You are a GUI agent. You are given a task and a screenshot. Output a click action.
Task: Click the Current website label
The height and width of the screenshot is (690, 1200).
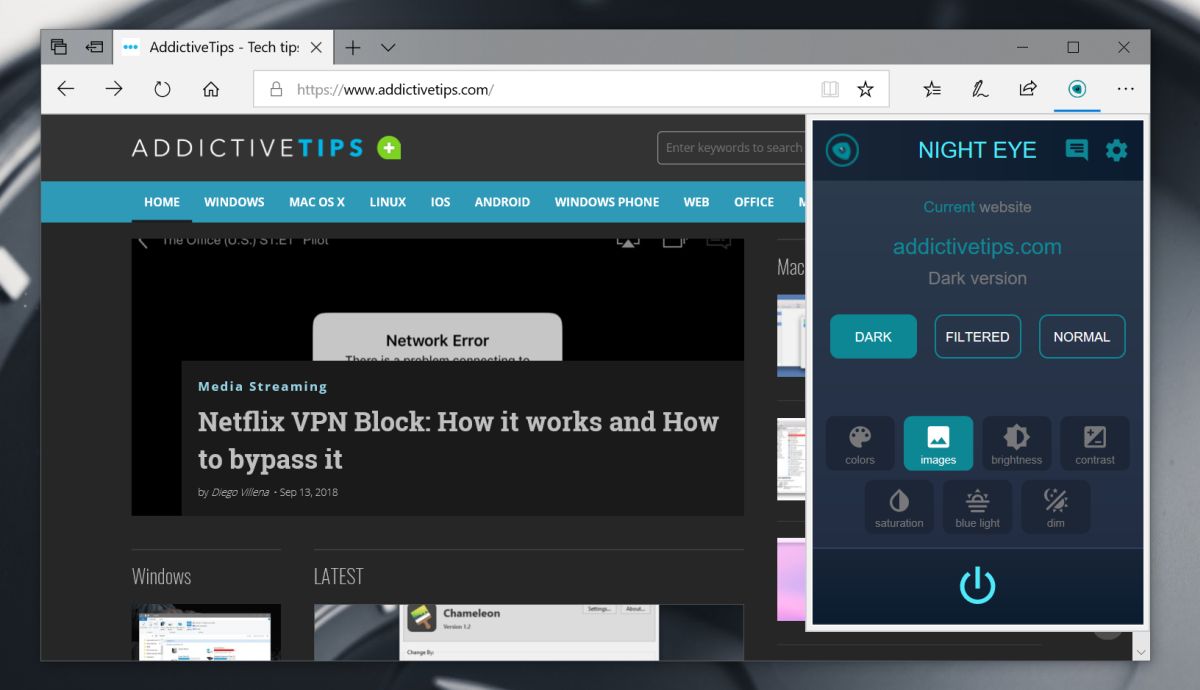[977, 207]
